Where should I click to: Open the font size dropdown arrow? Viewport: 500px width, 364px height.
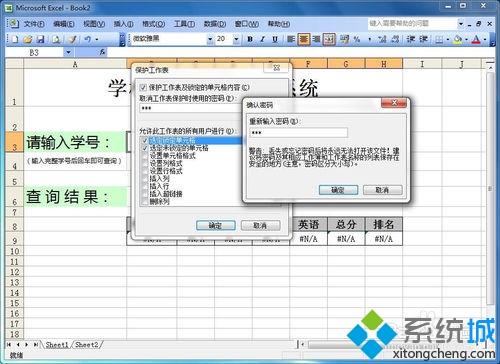coord(236,39)
